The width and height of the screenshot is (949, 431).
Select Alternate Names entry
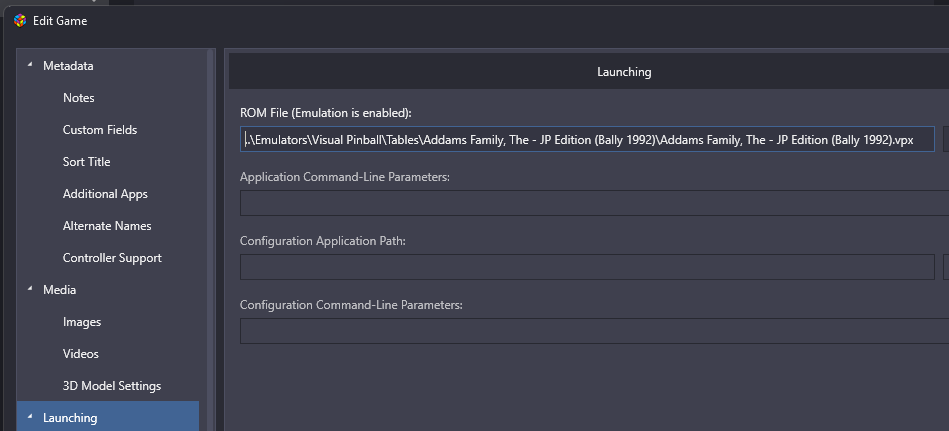(x=107, y=226)
